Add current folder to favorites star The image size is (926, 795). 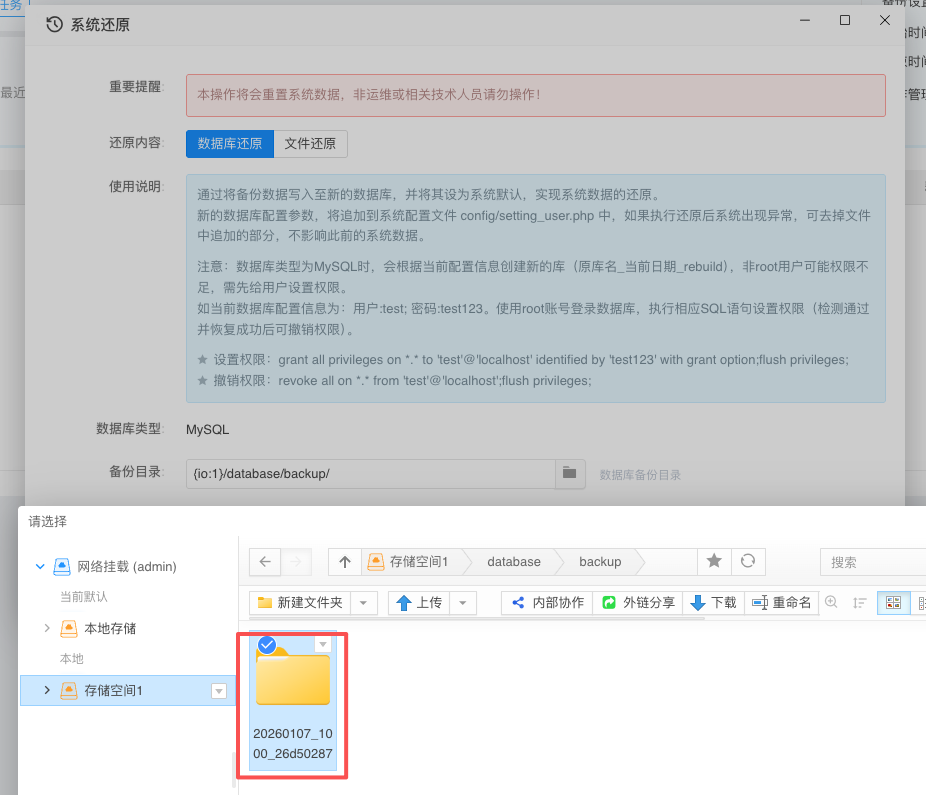pyautogui.click(x=714, y=562)
